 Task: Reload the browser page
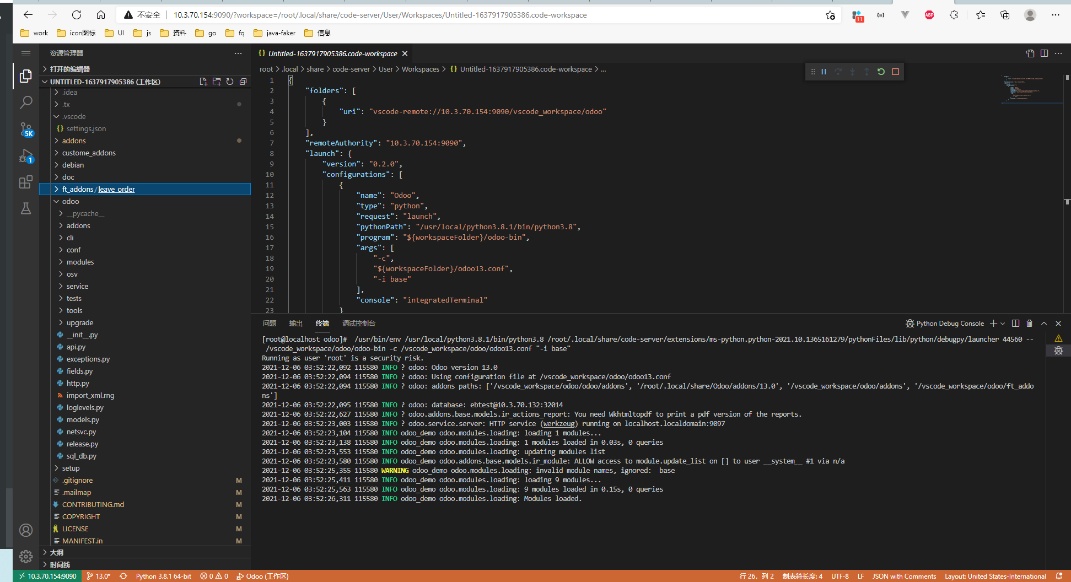tap(76, 15)
